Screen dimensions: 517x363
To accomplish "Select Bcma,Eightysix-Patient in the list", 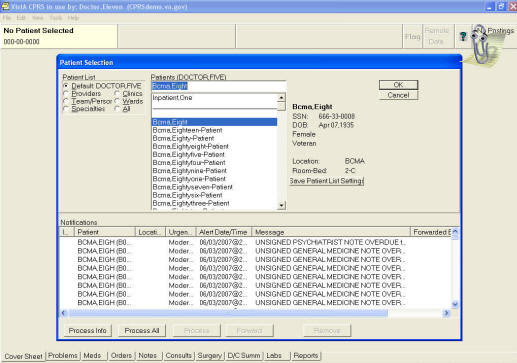I will tap(214, 195).
